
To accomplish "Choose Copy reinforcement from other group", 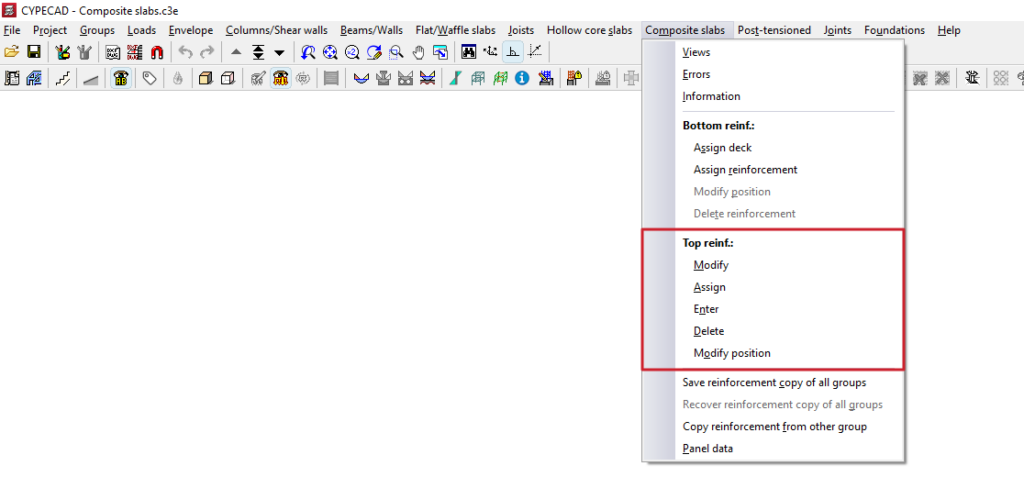I will [773, 427].
